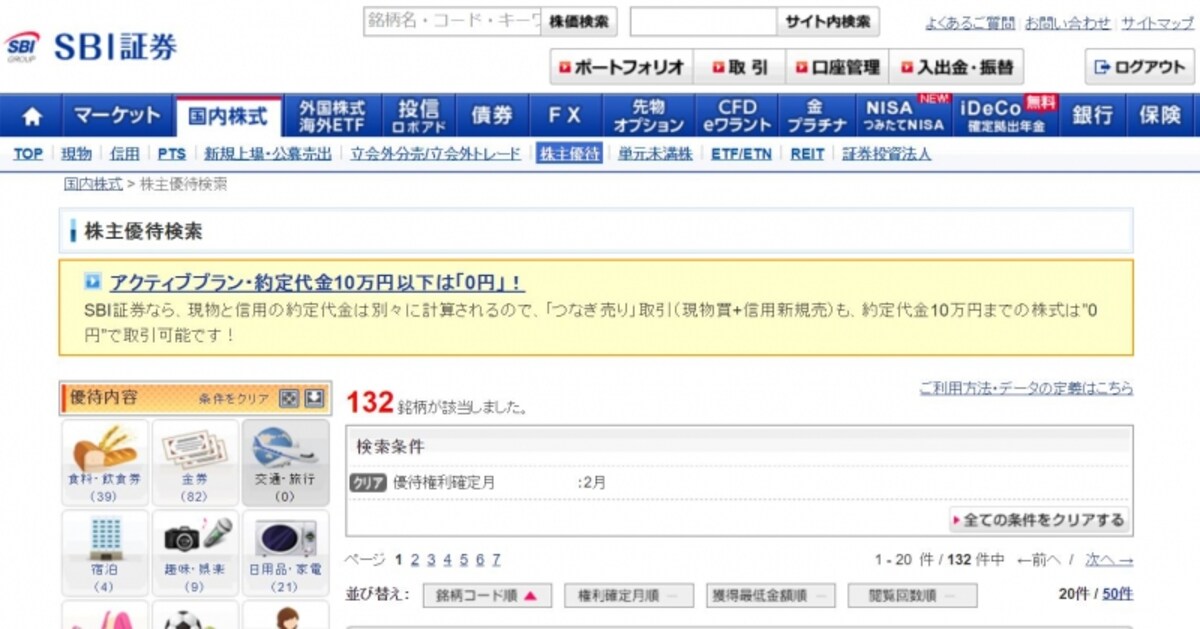Image resolution: width=1200 pixels, height=629 pixels.
Task: Click the 取引 button
Action: tap(740, 67)
